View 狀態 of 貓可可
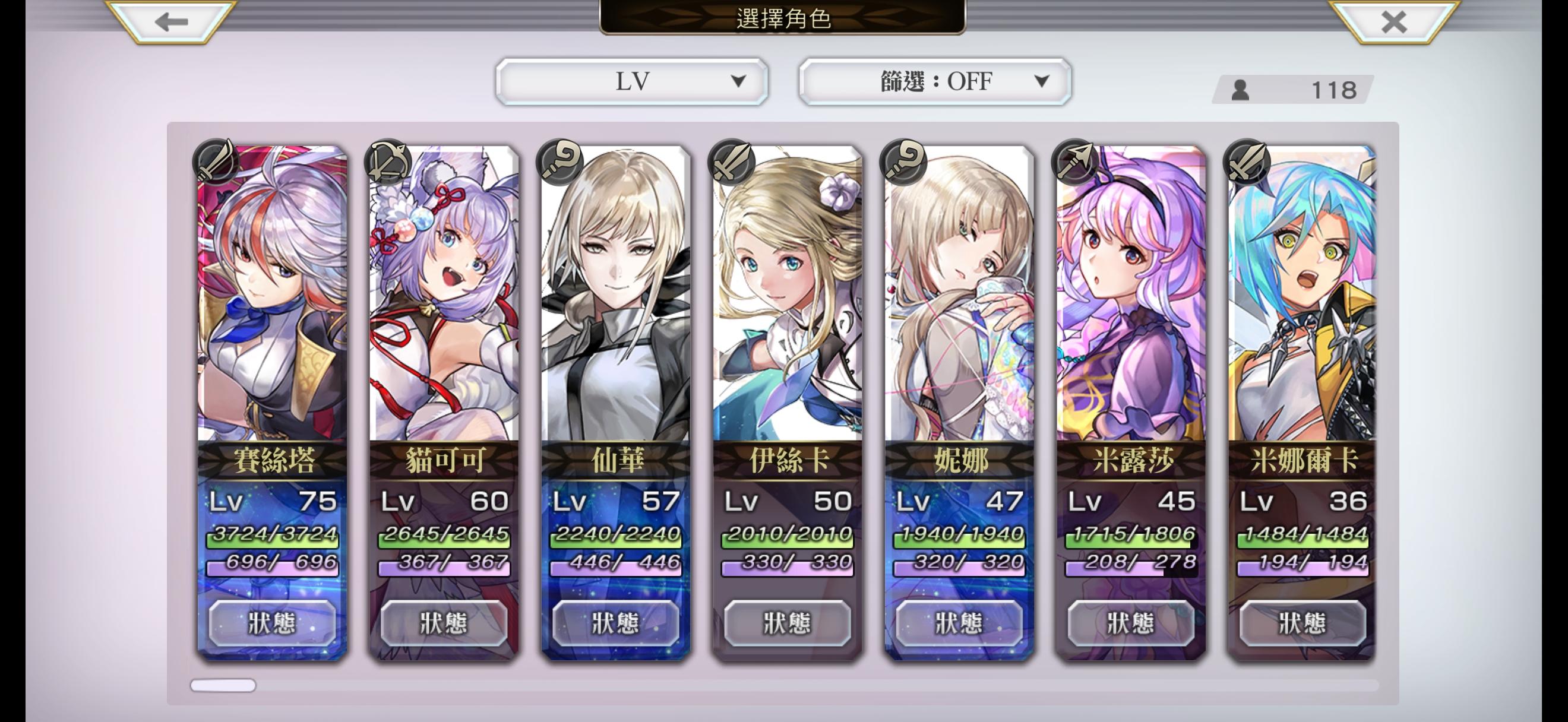Viewport: 1568px width, 722px height. point(444,623)
